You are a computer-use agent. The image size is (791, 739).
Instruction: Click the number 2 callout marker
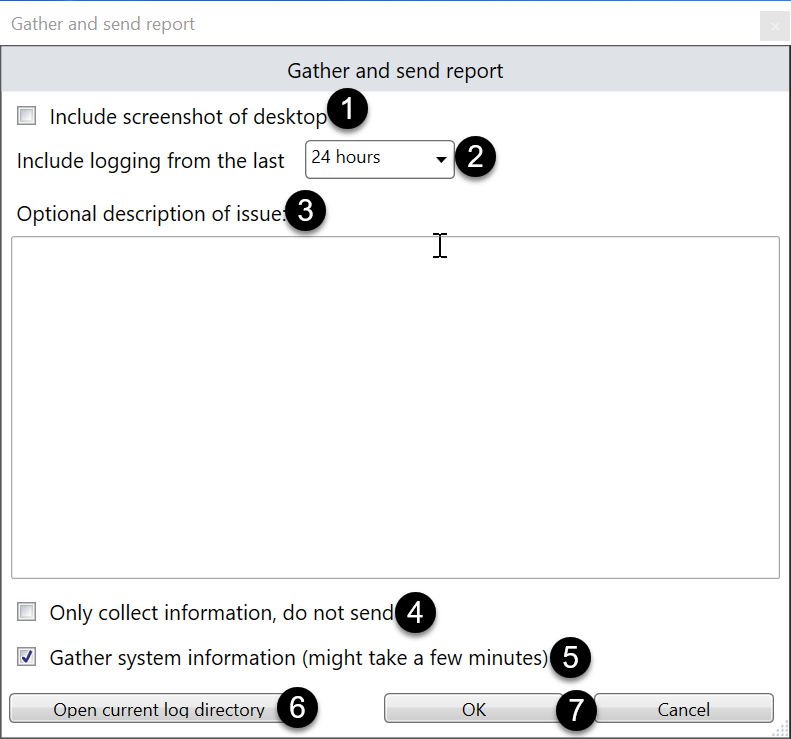tap(476, 158)
